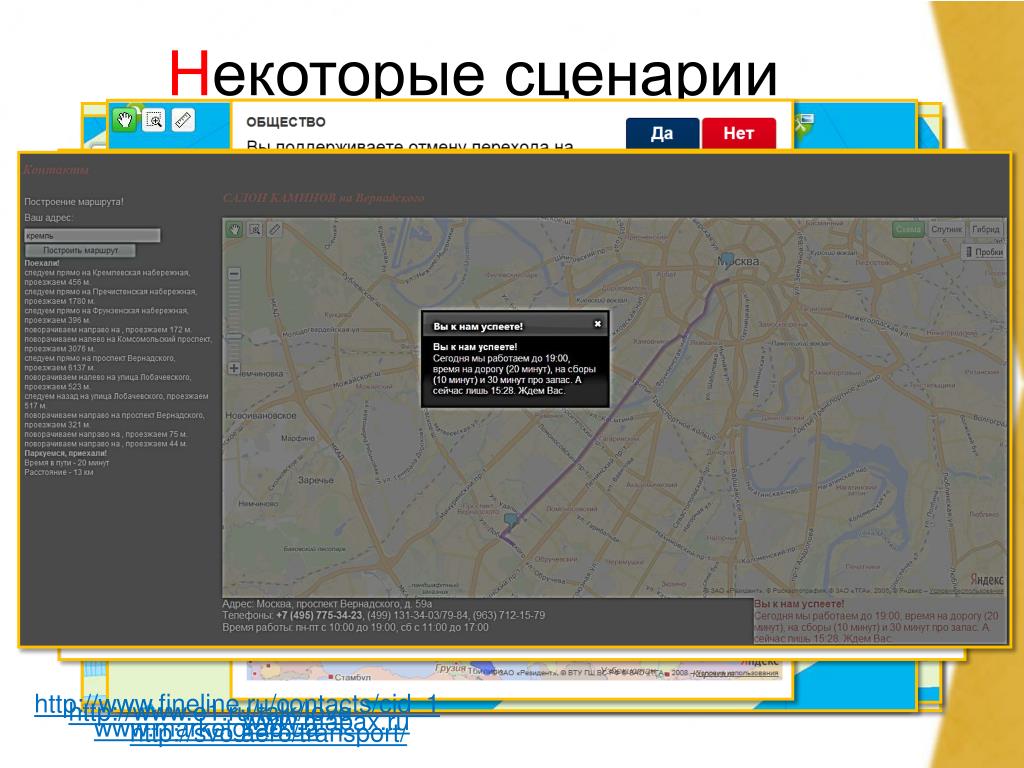The width and height of the screenshot is (1024, 768).
Task: Click the plus zoom-in button on the route map
Action: click(x=234, y=368)
